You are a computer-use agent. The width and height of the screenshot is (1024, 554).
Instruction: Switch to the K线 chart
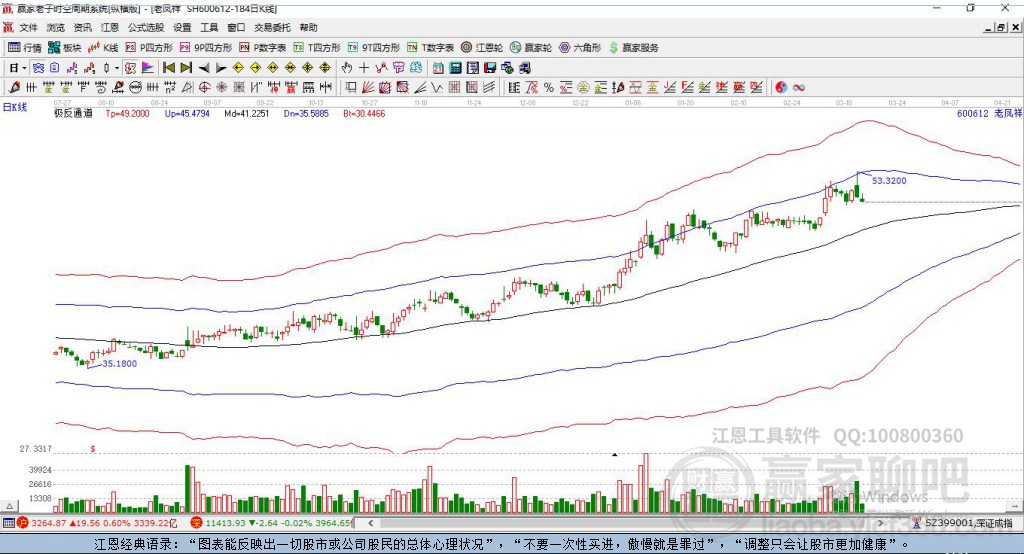pyautogui.click(x=103, y=48)
